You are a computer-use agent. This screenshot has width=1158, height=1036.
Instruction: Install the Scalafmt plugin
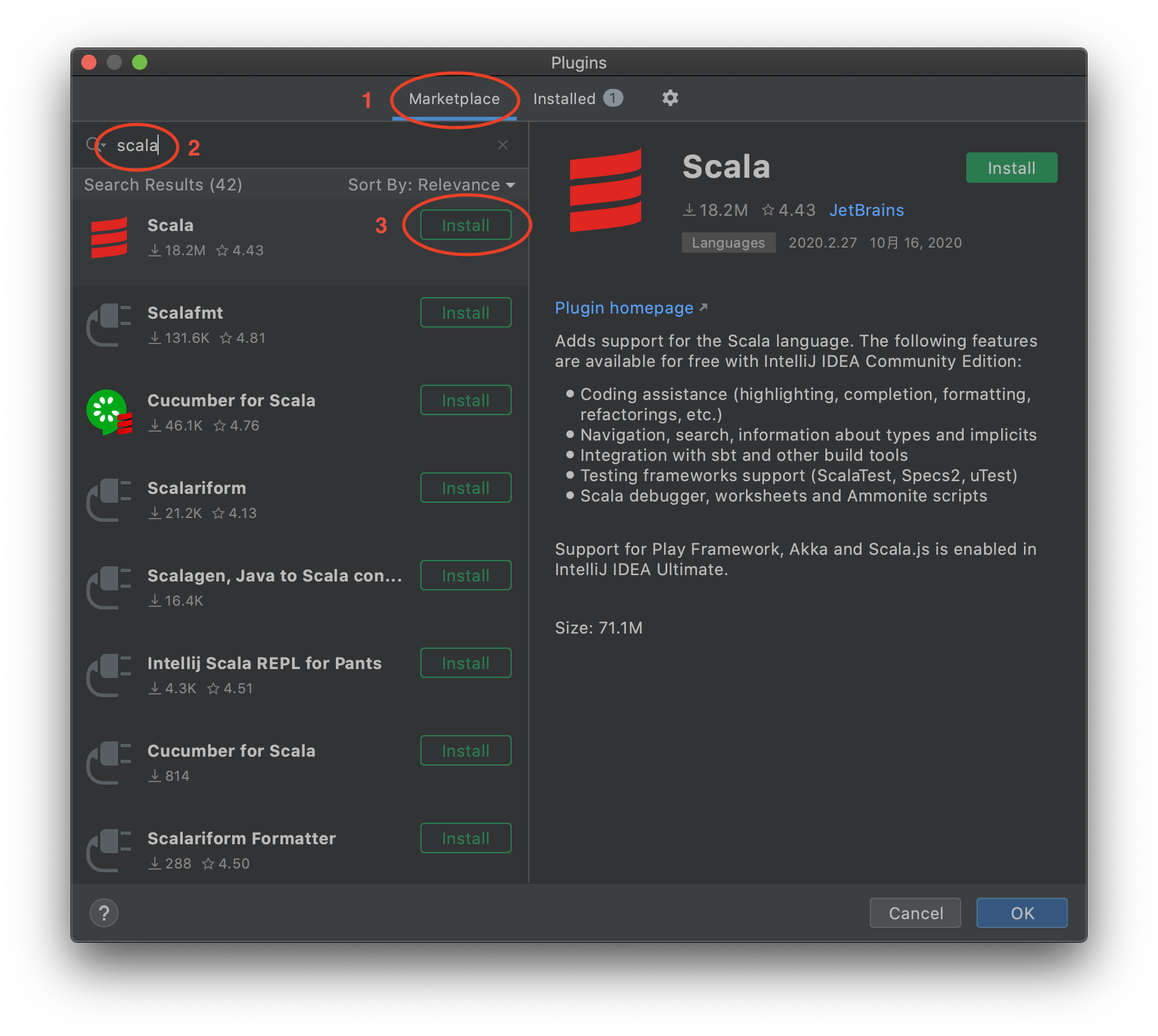pyautogui.click(x=465, y=313)
